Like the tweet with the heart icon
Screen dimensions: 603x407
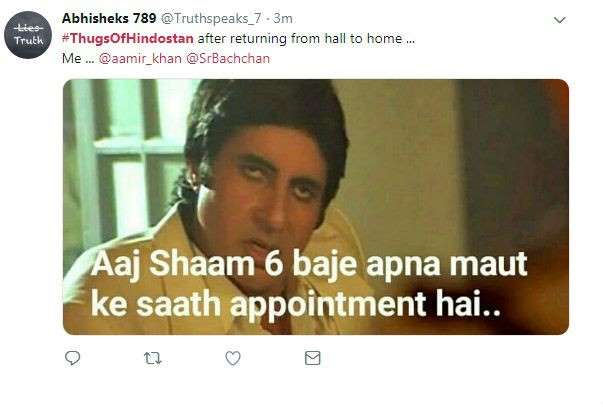pyautogui.click(x=233, y=358)
